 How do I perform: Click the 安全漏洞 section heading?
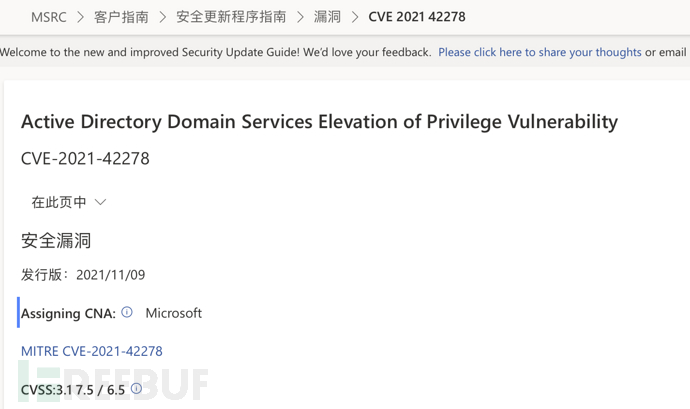56,240
